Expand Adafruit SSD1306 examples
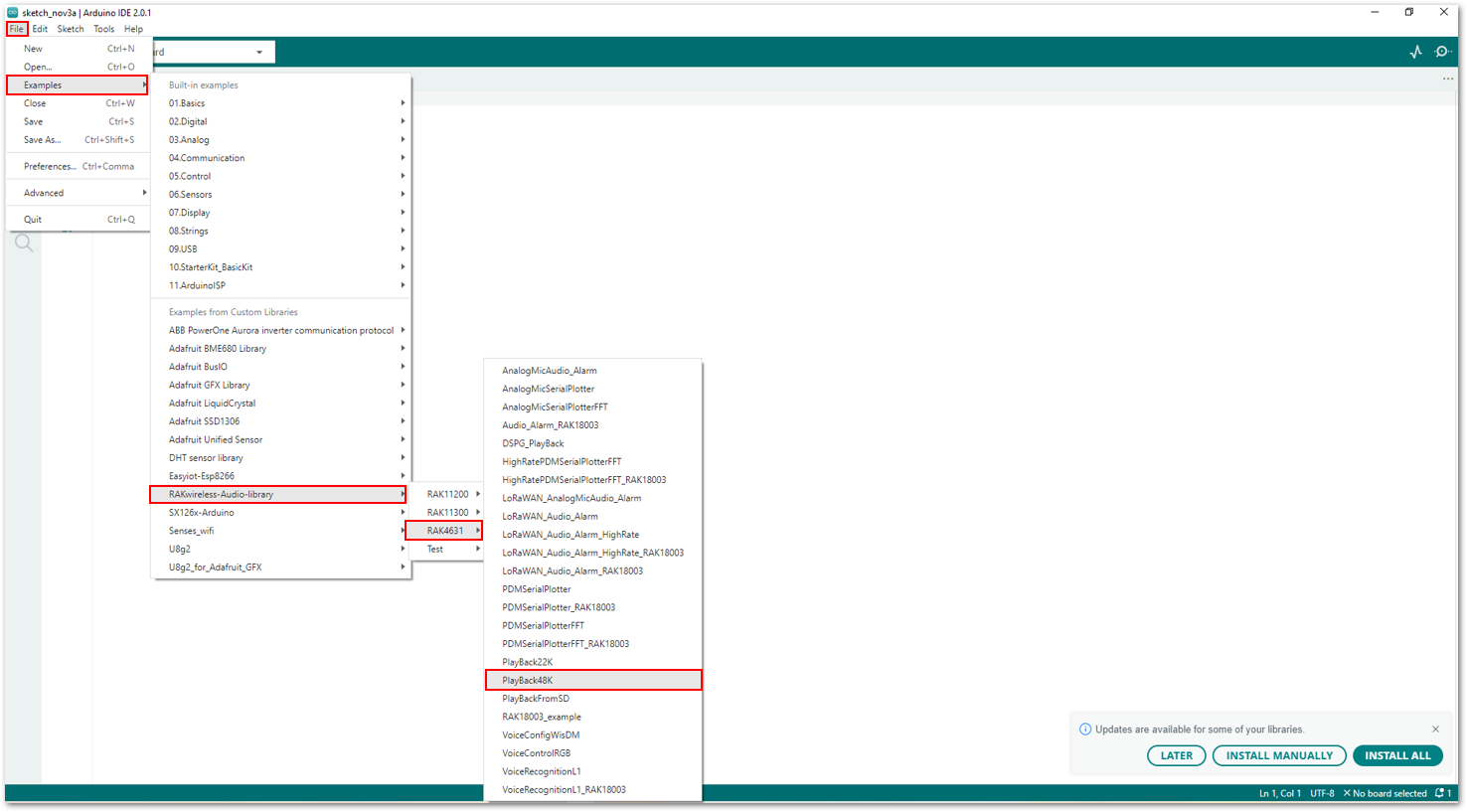The image size is (1467, 812). coord(281,421)
